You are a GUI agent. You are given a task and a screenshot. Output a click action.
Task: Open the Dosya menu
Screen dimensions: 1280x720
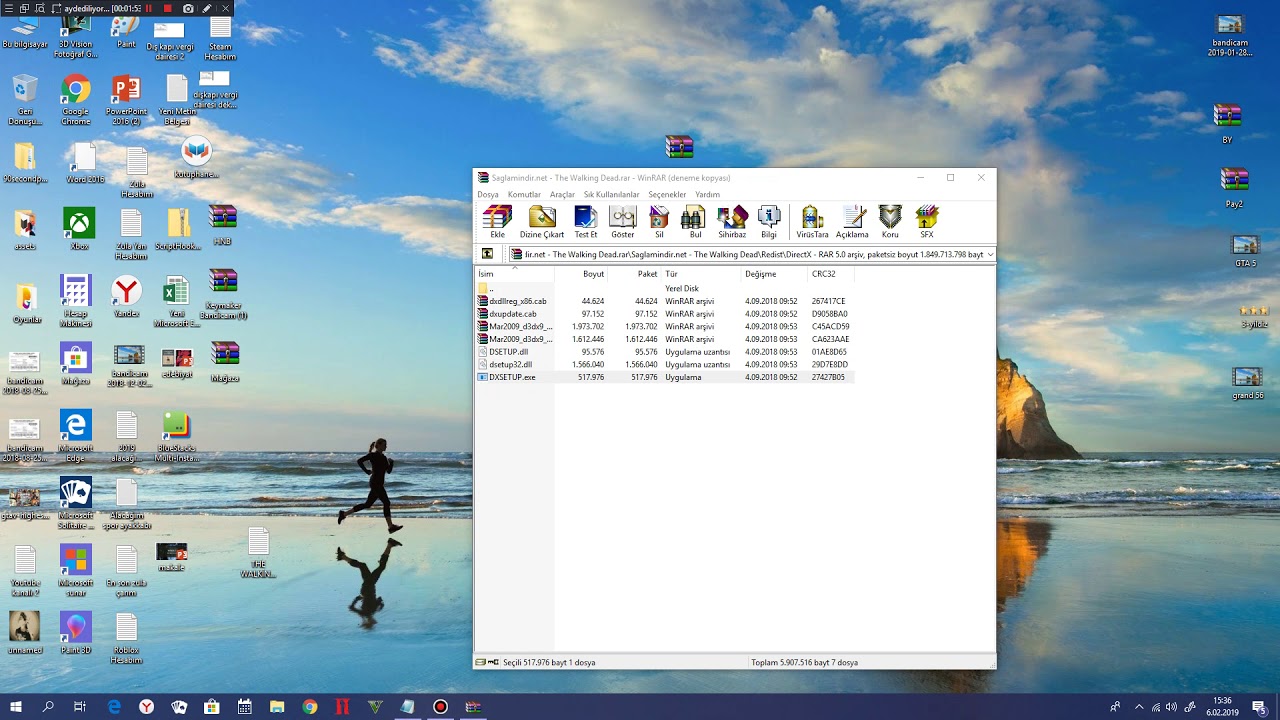[x=488, y=194]
